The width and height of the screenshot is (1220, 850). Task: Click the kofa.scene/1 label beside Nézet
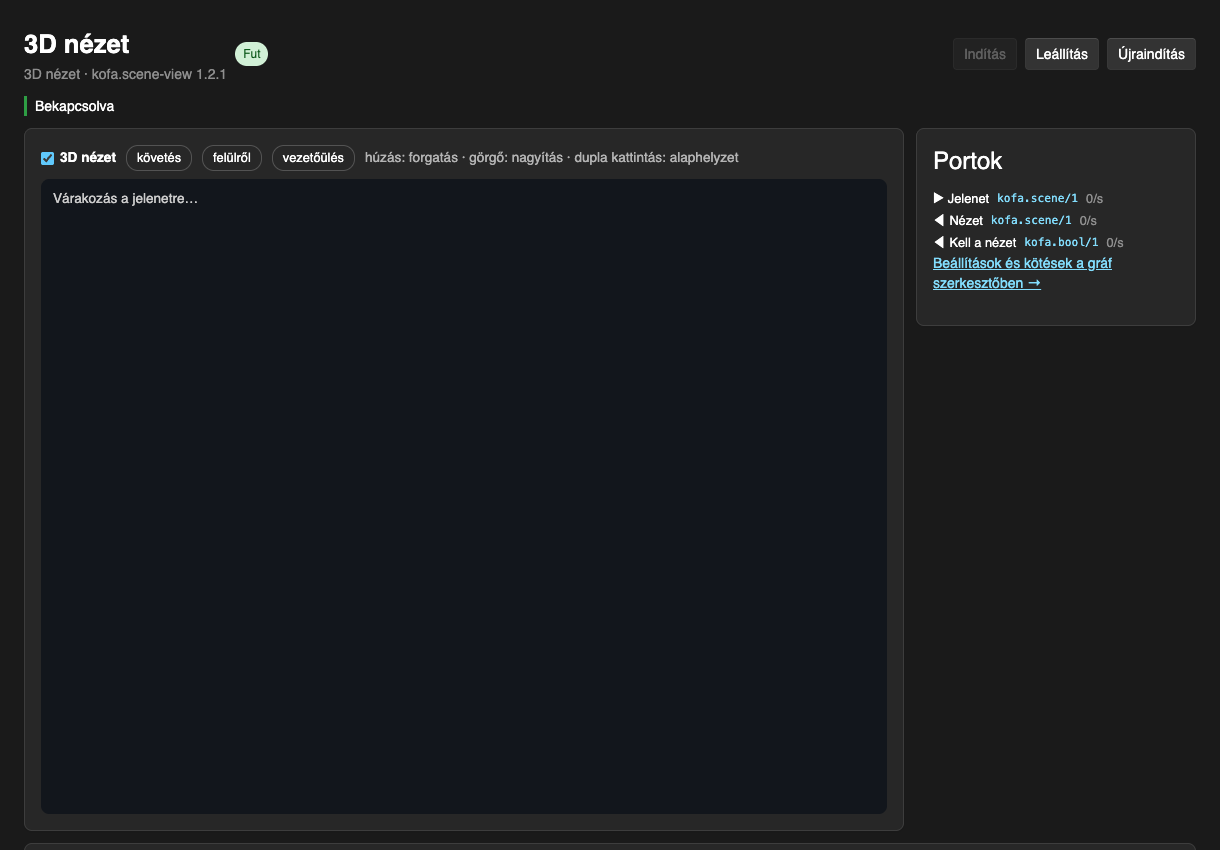(1031, 220)
